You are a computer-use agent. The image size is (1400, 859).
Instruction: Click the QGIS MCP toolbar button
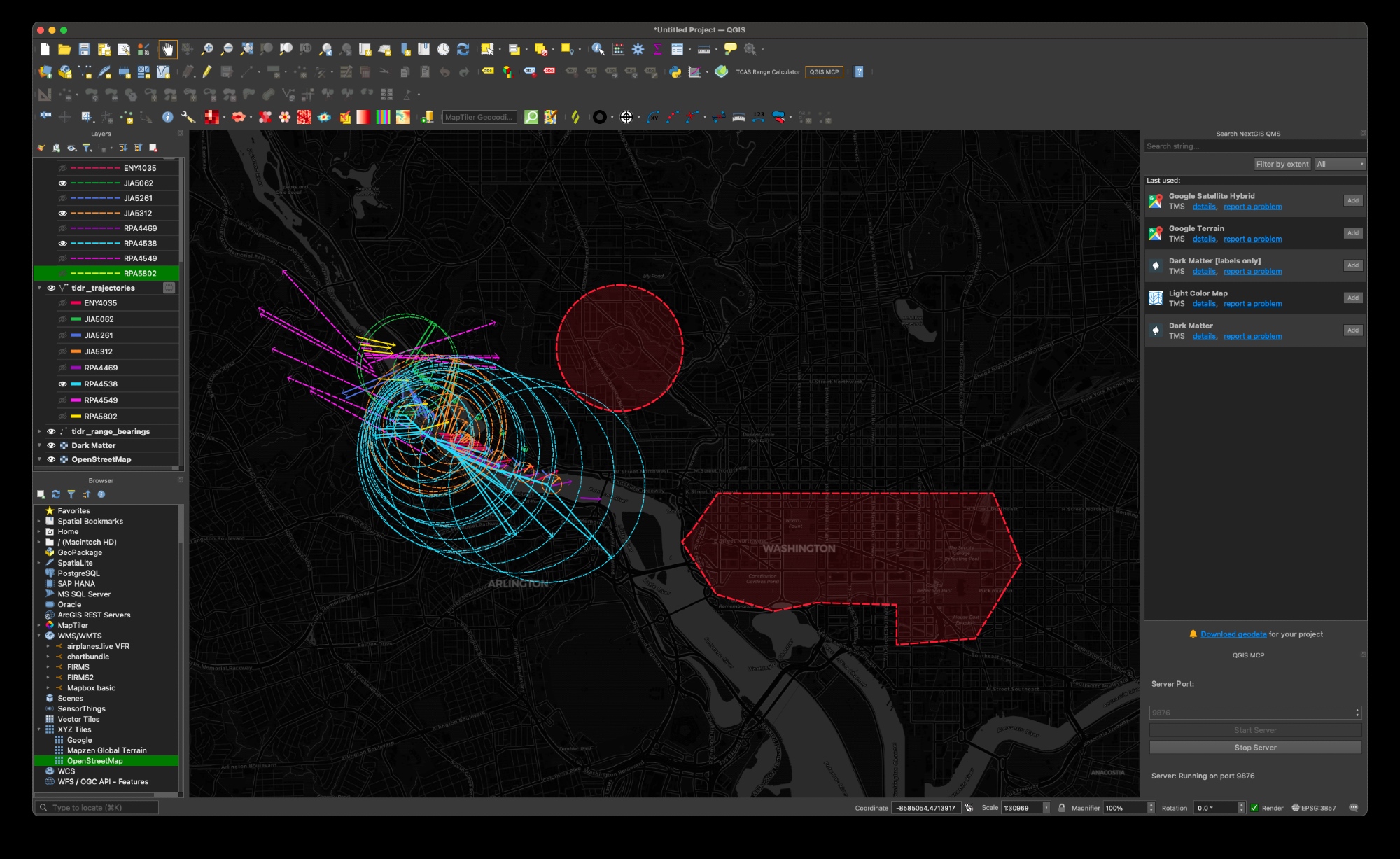click(x=824, y=72)
